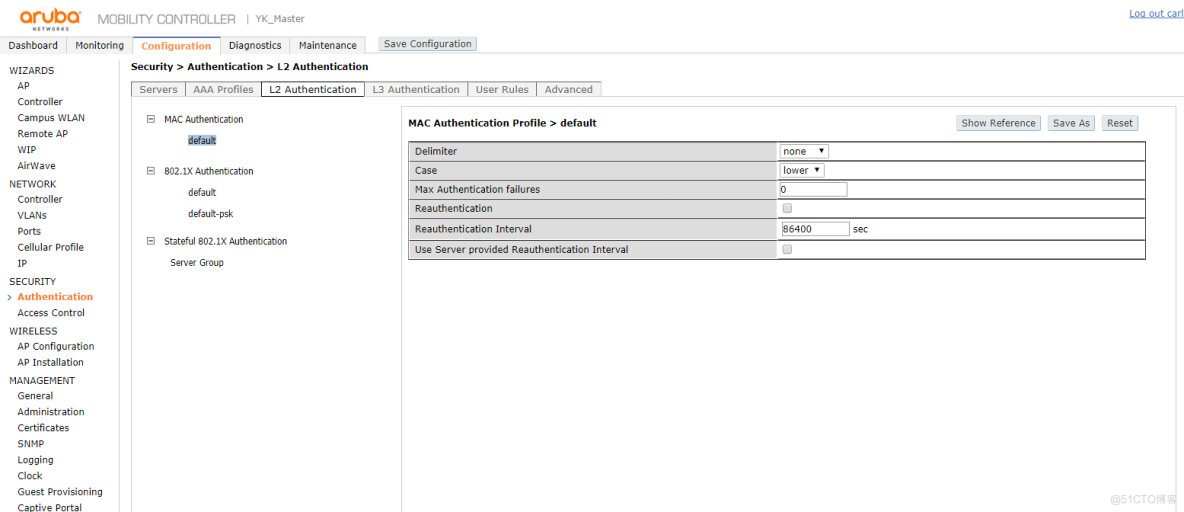The width and height of the screenshot is (1184, 512).
Task: Click the Show Reference button
Action: [x=998, y=123]
